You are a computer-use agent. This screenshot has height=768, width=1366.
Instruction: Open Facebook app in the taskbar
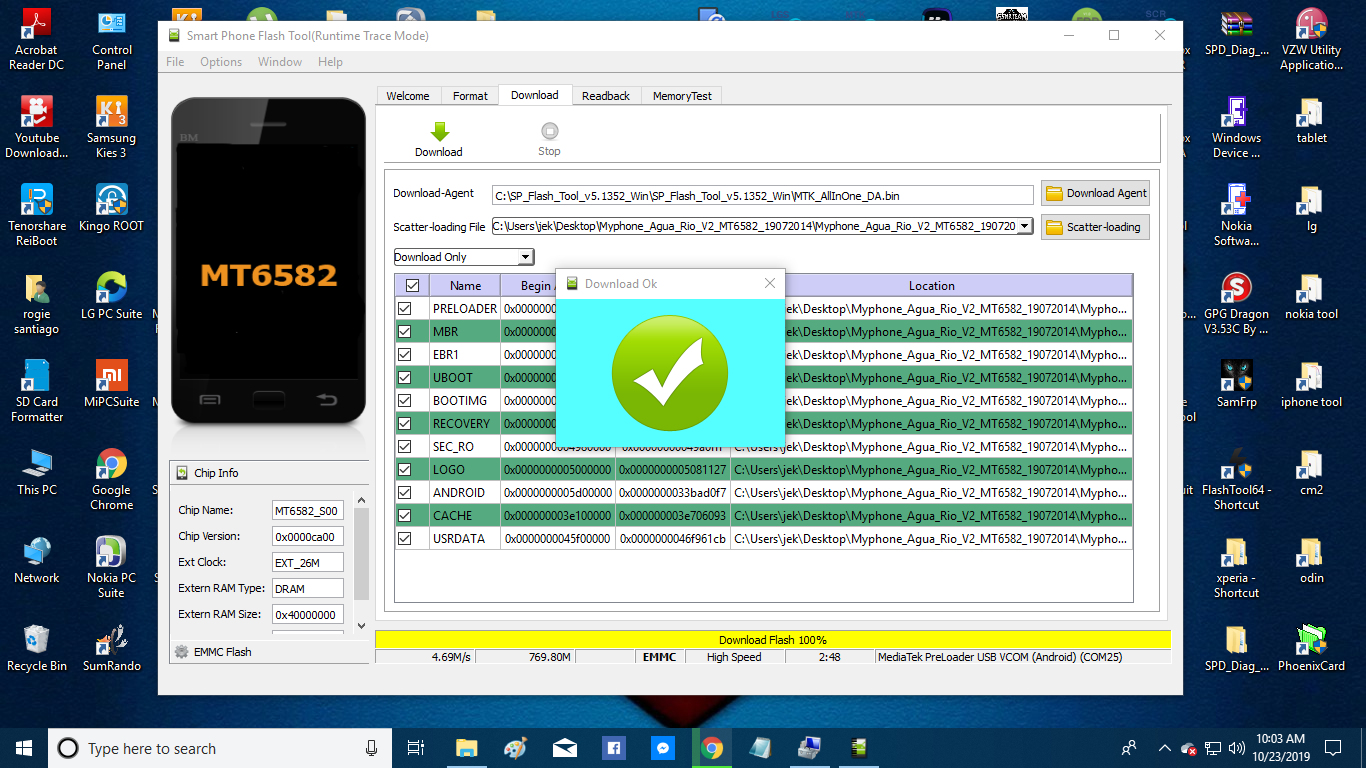[613, 748]
